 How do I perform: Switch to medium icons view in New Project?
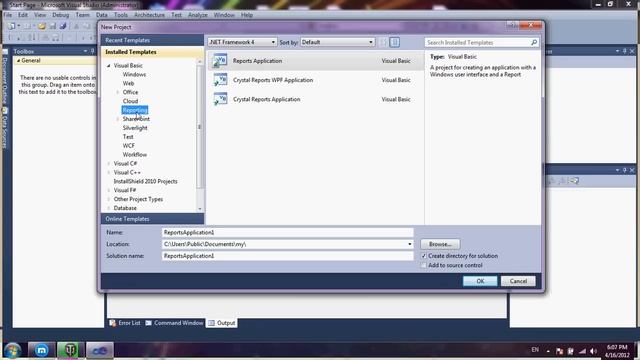394,42
